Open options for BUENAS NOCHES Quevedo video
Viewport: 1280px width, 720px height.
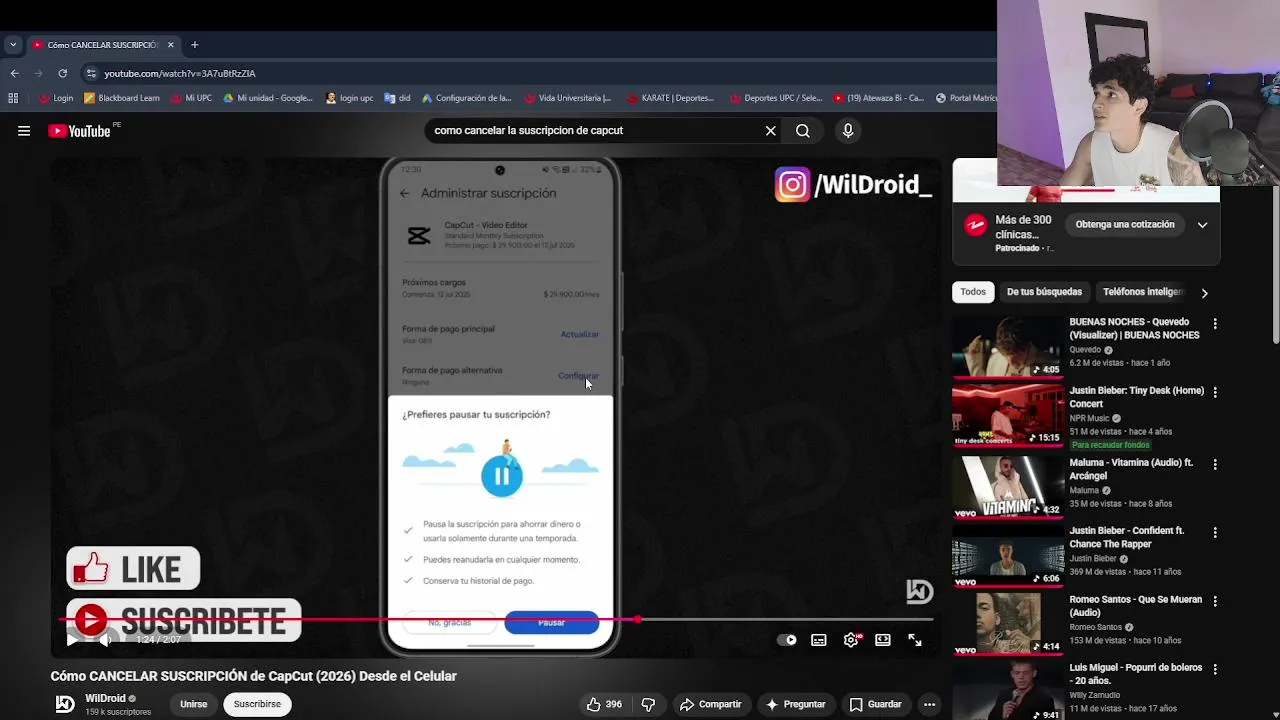pos(1215,324)
